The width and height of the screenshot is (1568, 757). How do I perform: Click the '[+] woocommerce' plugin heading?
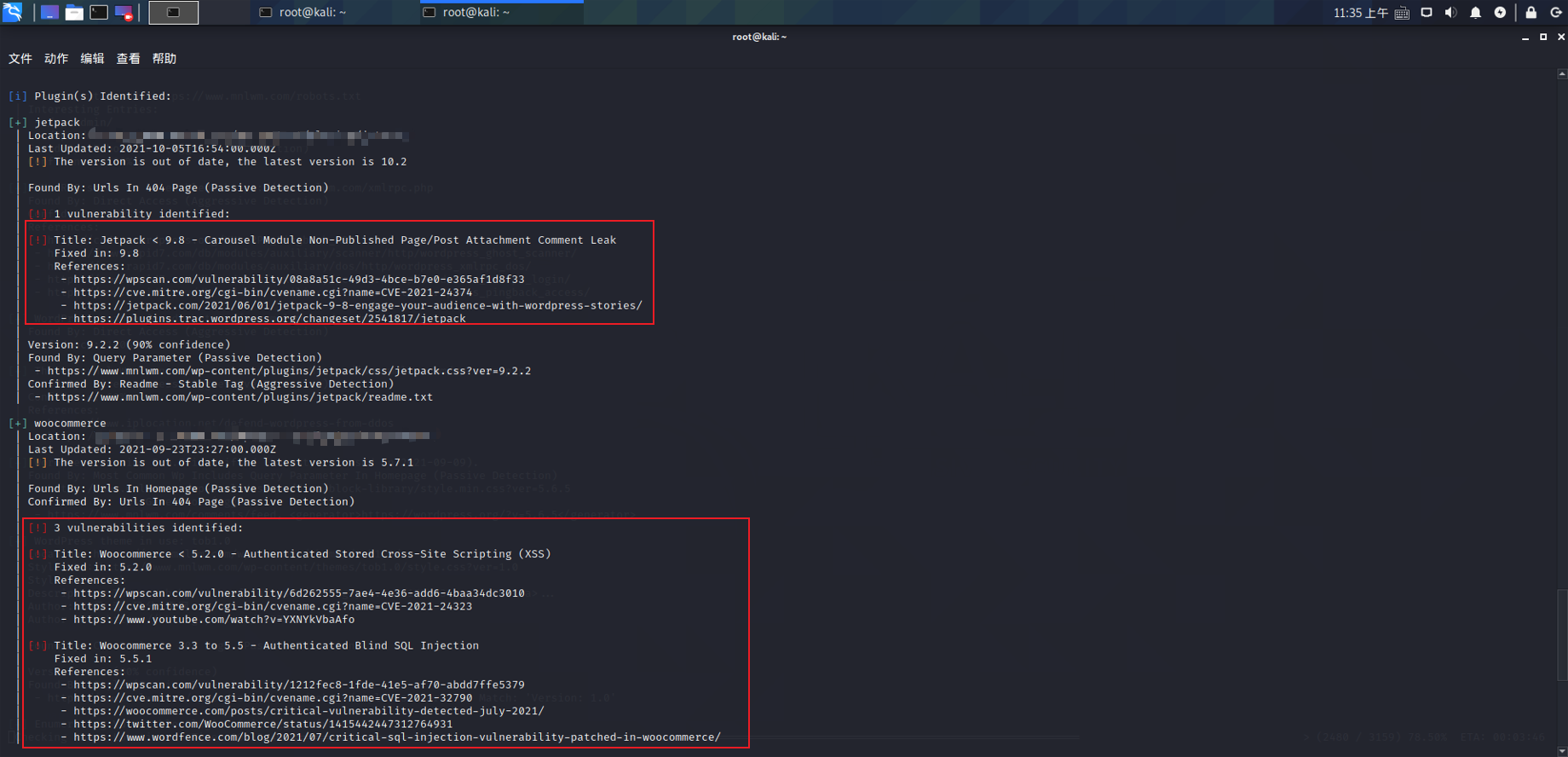point(57,424)
